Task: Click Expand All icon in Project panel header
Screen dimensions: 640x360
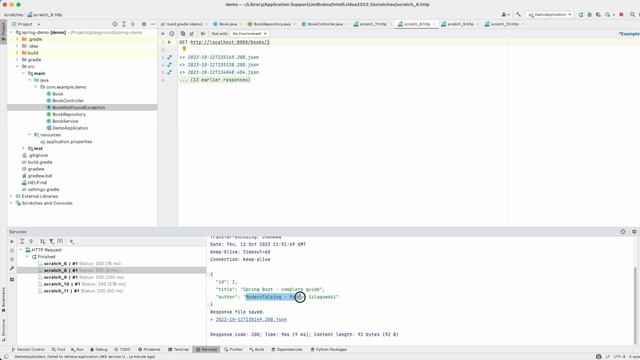Action: pos(124,24)
